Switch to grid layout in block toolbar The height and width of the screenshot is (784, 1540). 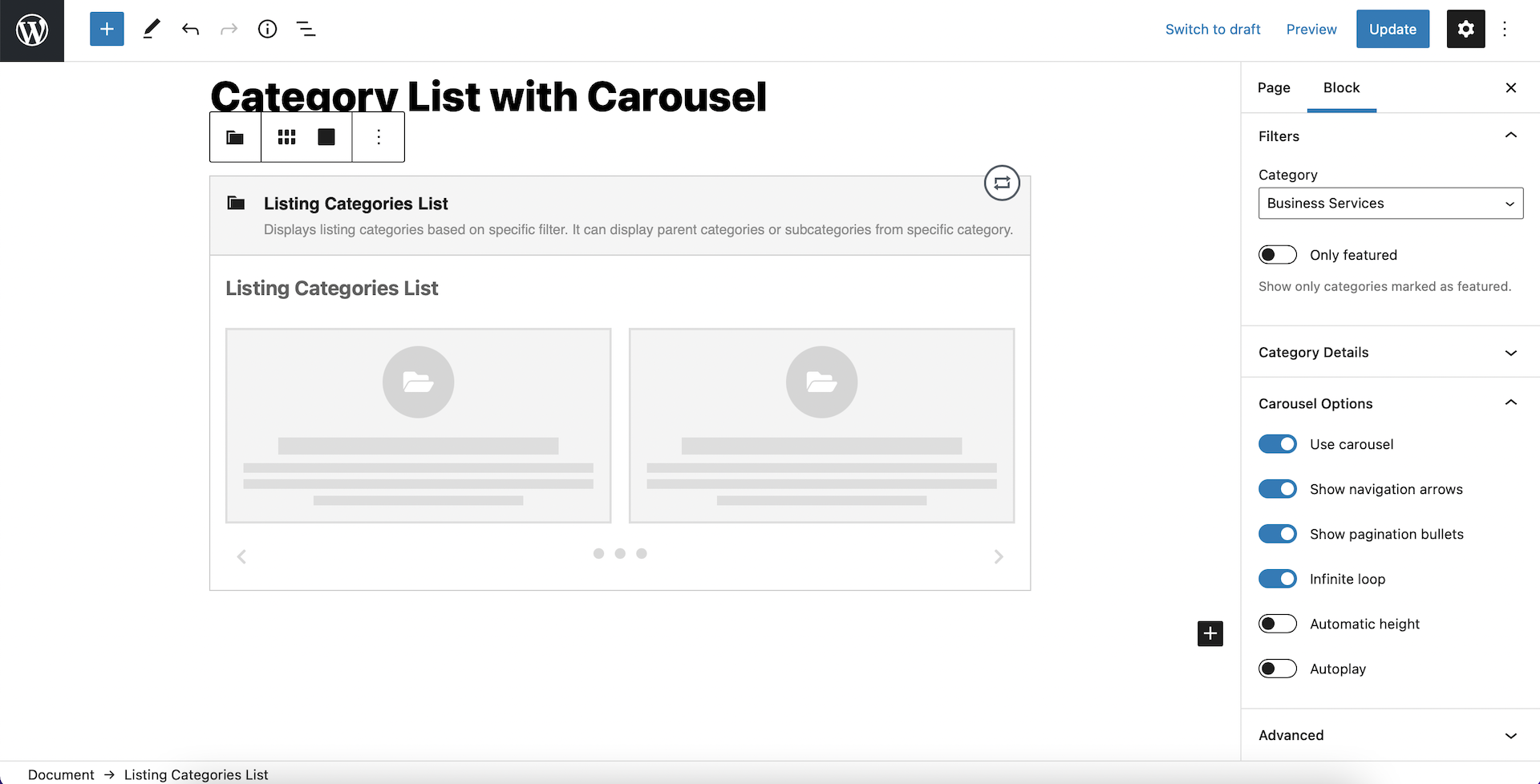pos(286,137)
